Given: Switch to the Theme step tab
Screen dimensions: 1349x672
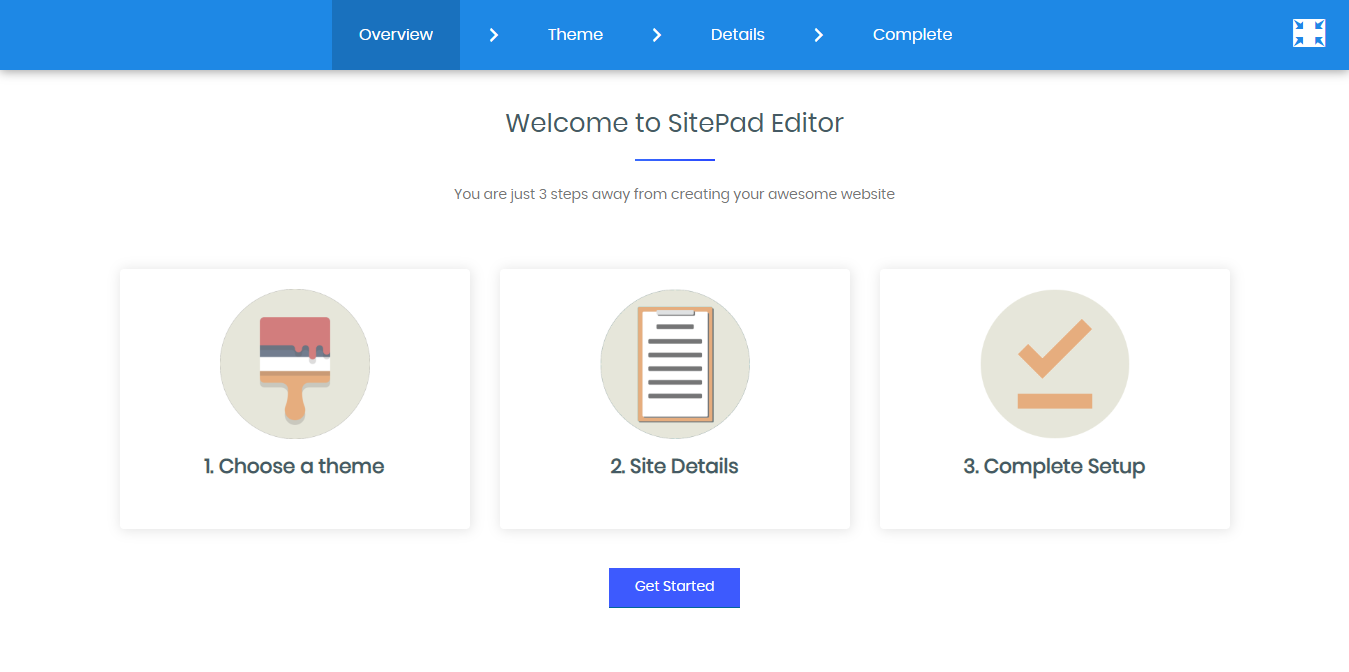Looking at the screenshot, I should [575, 35].
